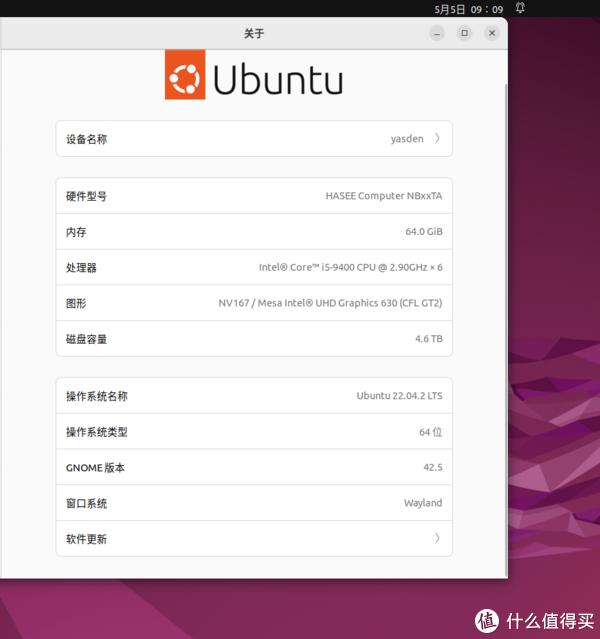
Task: Expand the chevron next to yasden
Action: [437, 139]
